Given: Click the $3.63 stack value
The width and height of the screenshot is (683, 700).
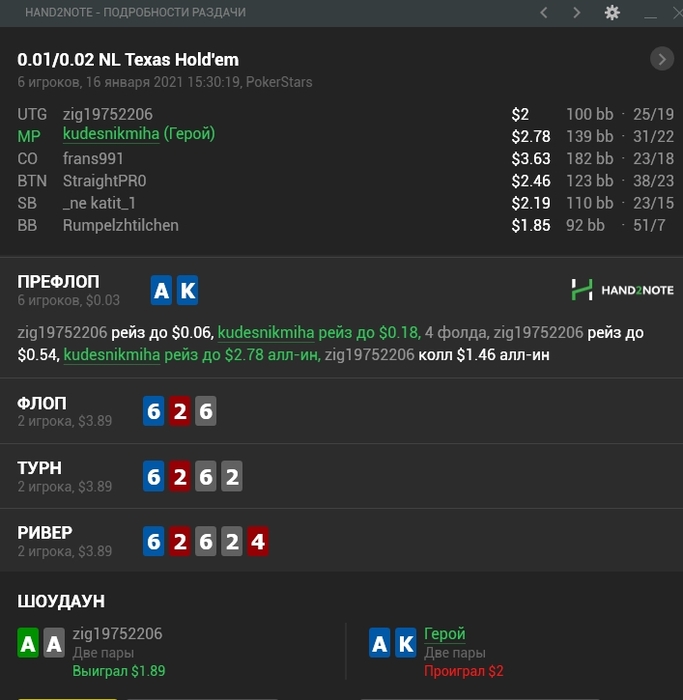Looking at the screenshot, I should [531, 159].
